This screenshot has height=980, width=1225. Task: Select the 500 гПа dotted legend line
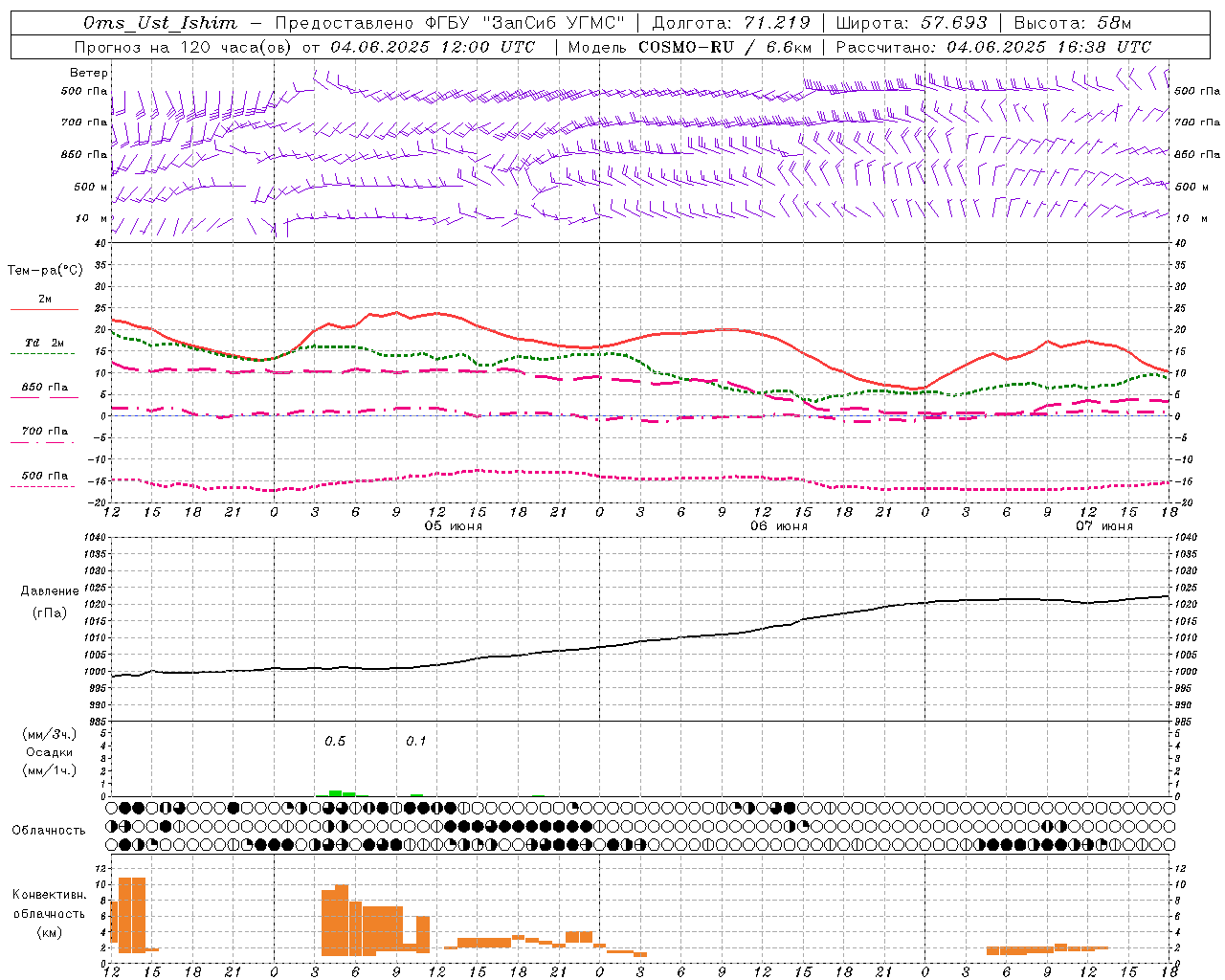pyautogui.click(x=44, y=486)
